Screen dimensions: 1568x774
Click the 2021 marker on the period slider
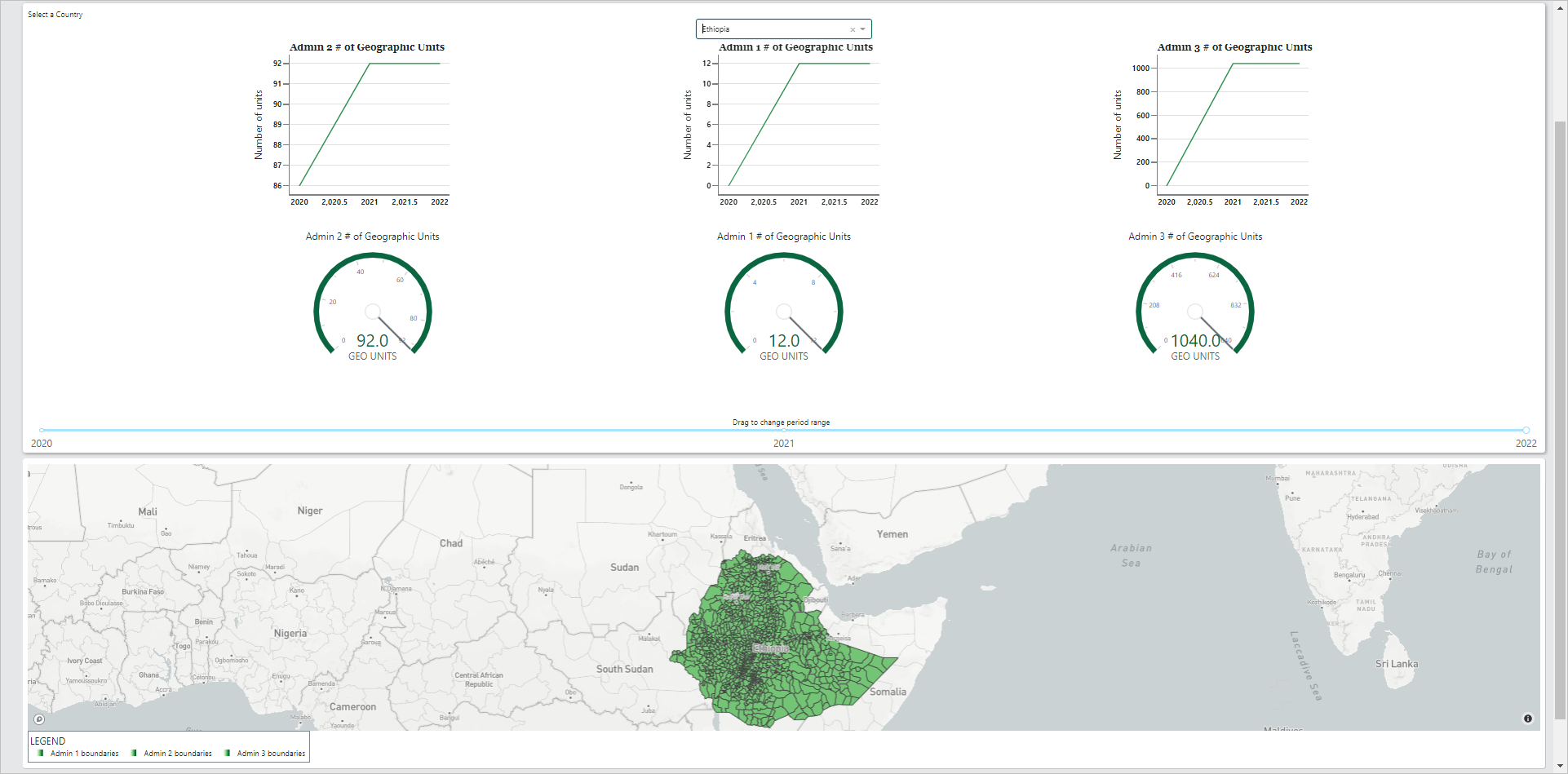point(783,431)
